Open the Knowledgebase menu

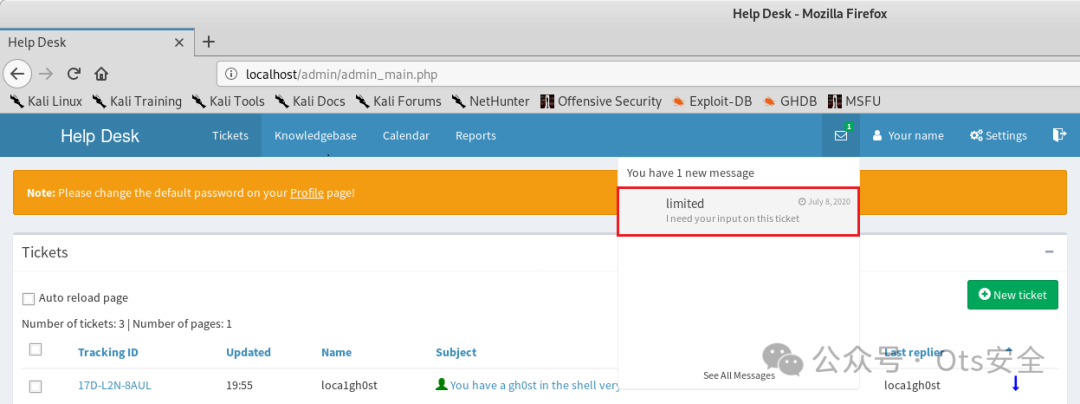[x=315, y=136]
